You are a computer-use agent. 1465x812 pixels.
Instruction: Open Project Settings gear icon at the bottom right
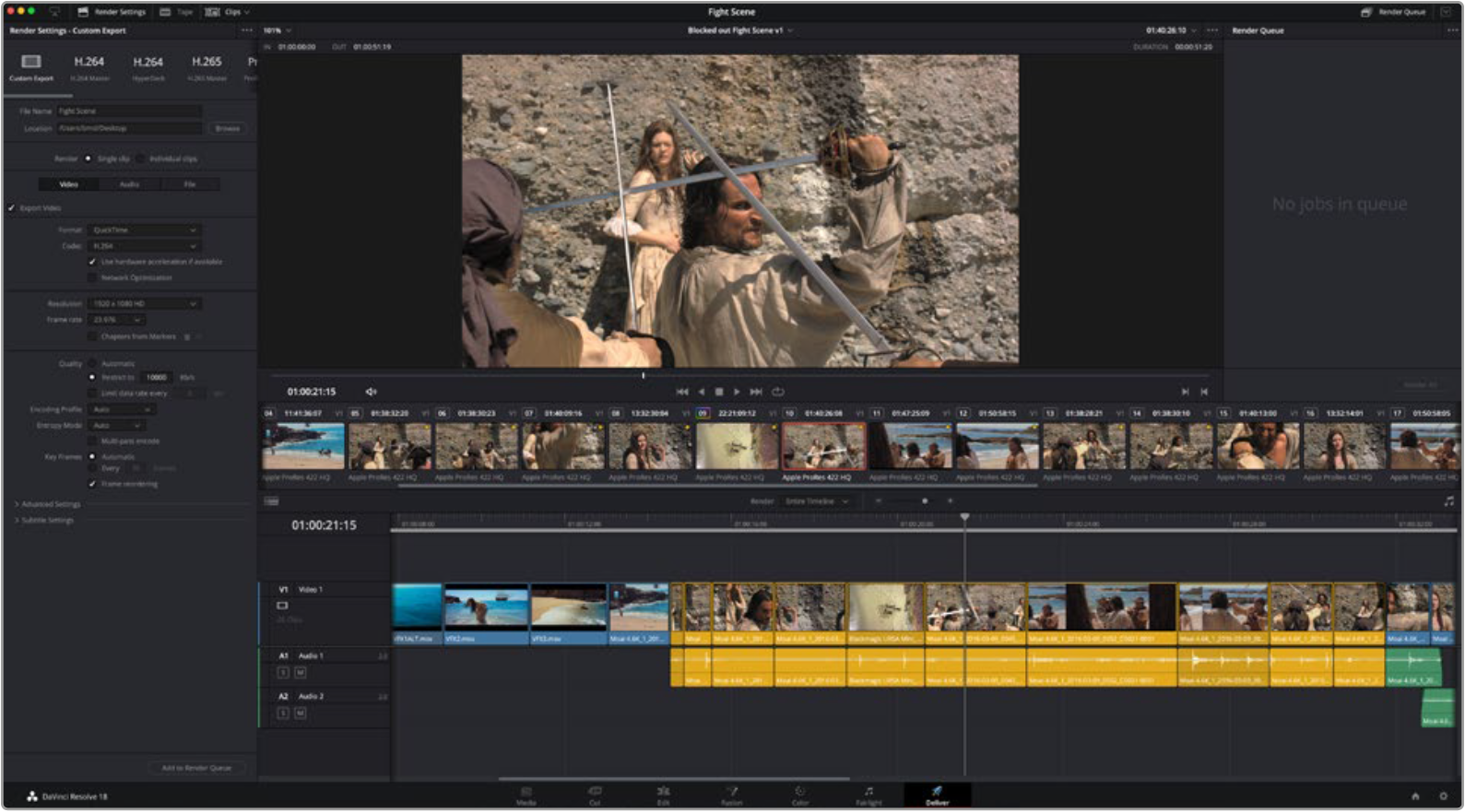point(1443,796)
